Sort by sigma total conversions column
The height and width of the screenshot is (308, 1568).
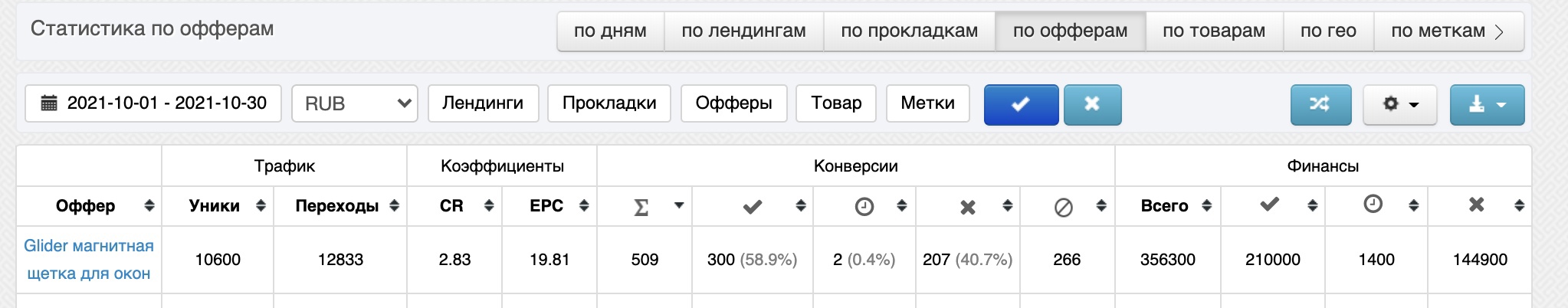pyautogui.click(x=645, y=206)
